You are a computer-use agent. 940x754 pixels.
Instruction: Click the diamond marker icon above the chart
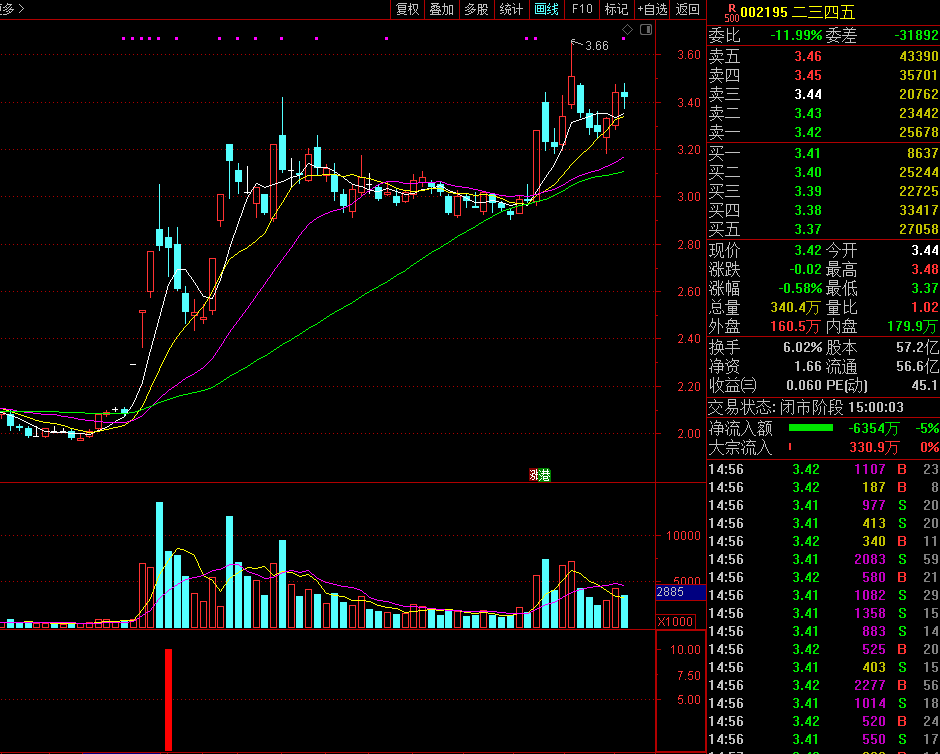coord(627,30)
